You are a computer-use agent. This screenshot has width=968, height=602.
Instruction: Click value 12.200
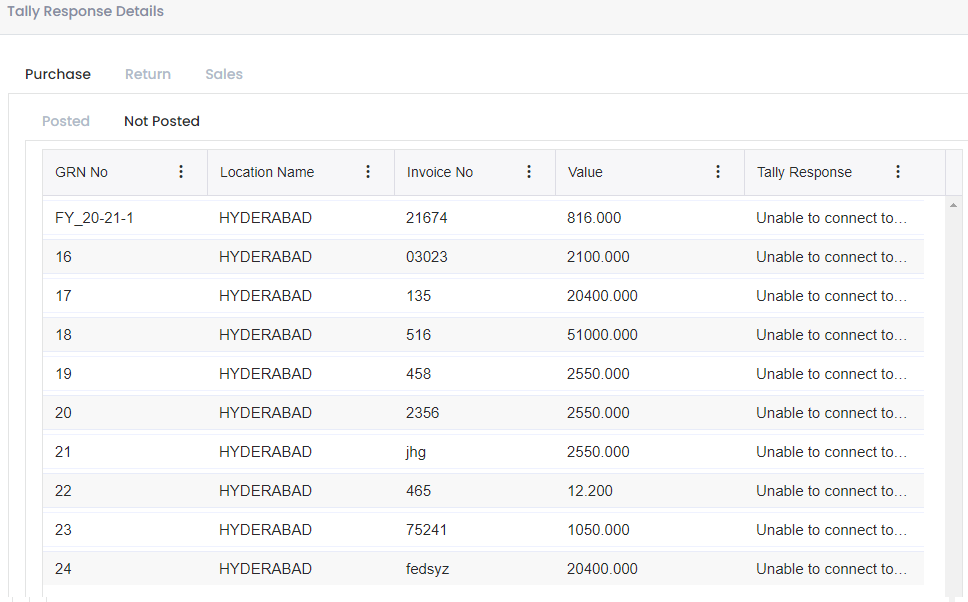(590, 490)
